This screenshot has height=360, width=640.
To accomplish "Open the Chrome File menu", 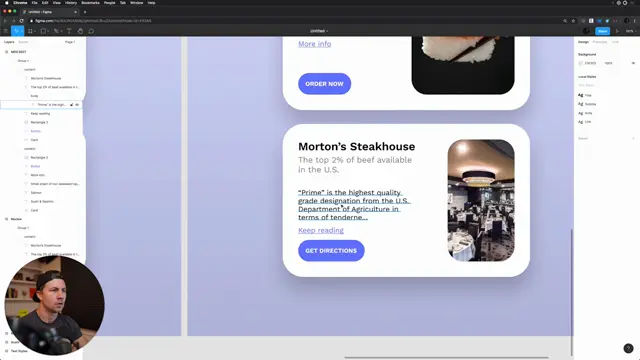I will [x=34, y=3].
